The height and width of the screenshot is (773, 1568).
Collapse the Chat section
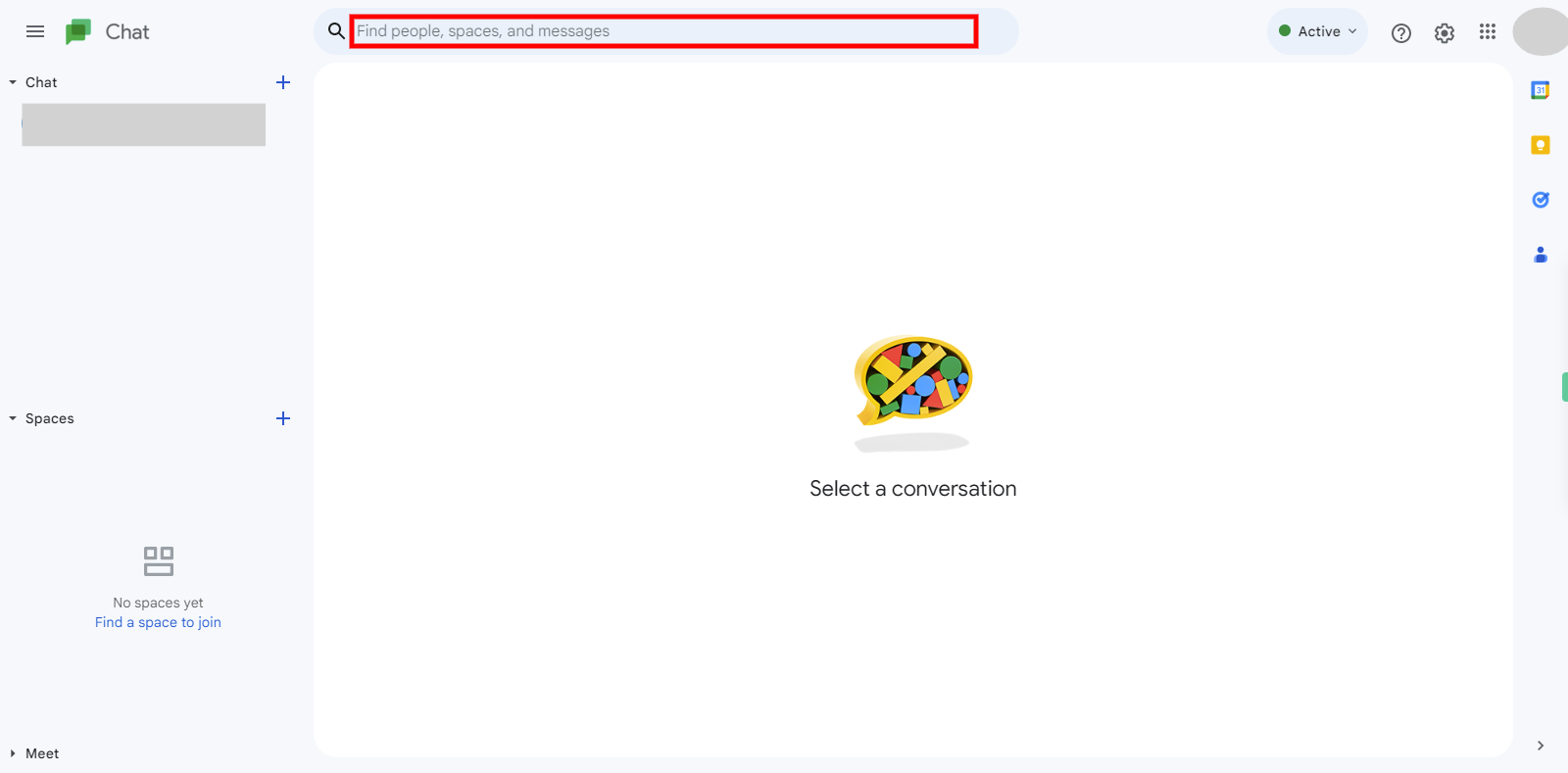point(13,82)
